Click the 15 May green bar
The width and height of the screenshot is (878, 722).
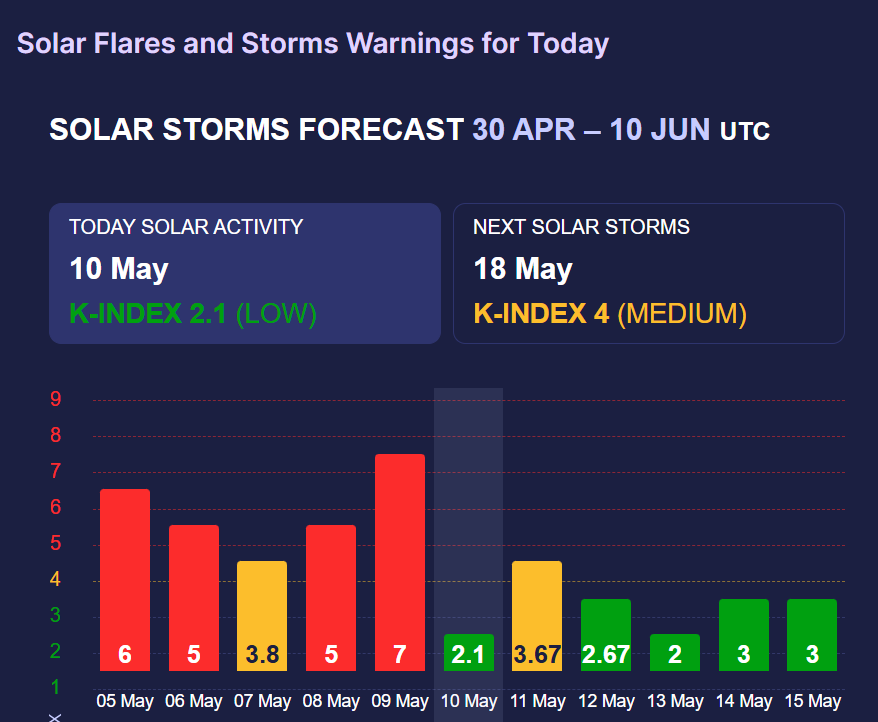coord(812,634)
